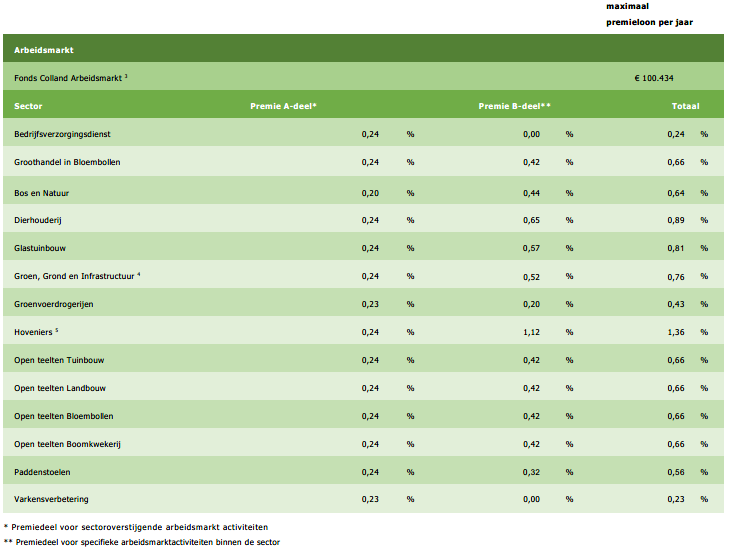The width and height of the screenshot is (730, 548).
Task: Click the Groenvoederdrogerijen total of 0,43
Action: [676, 304]
